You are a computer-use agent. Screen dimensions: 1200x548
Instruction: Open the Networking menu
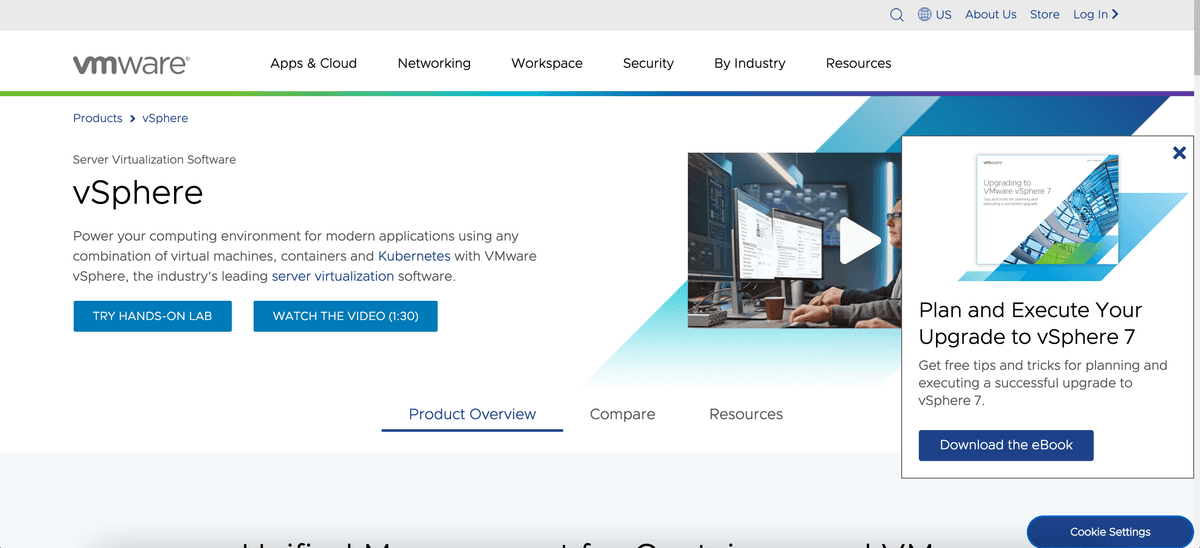(434, 63)
